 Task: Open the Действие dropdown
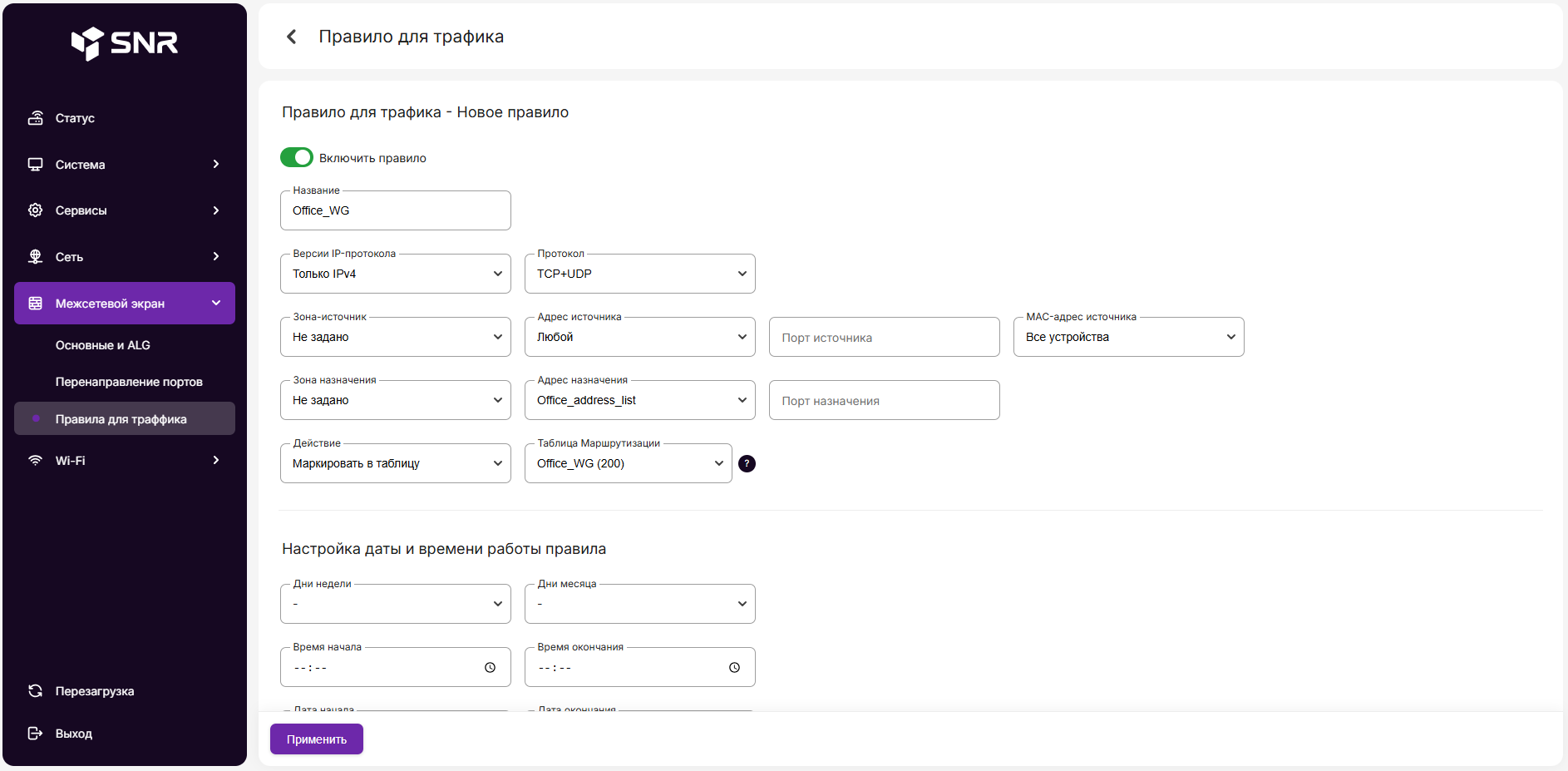click(395, 463)
